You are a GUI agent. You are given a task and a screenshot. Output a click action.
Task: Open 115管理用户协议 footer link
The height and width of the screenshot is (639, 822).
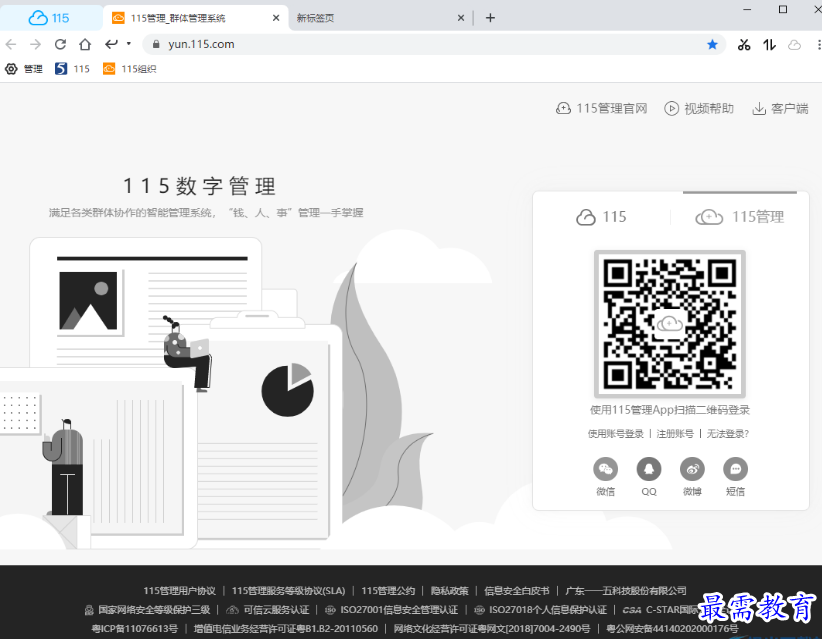180,591
